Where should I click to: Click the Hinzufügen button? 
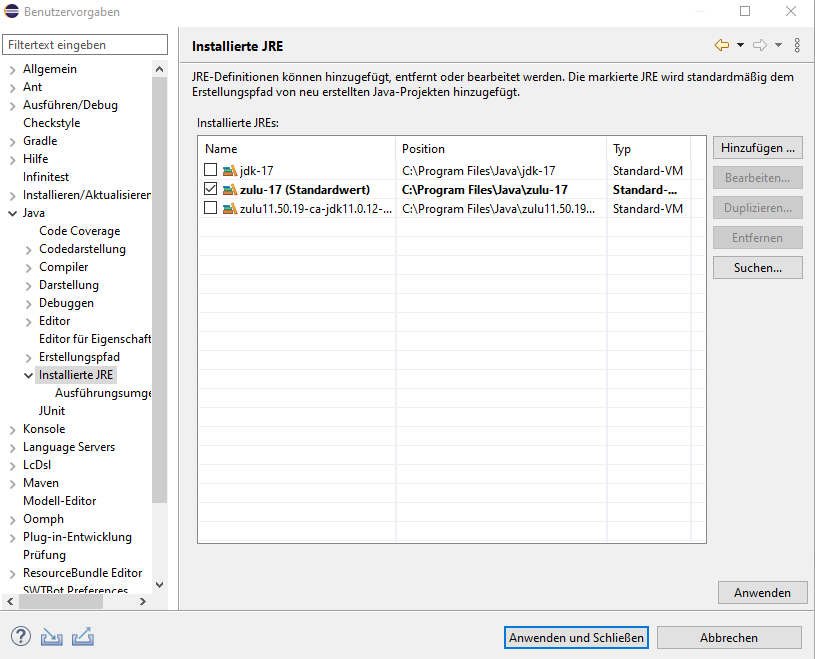(x=758, y=148)
